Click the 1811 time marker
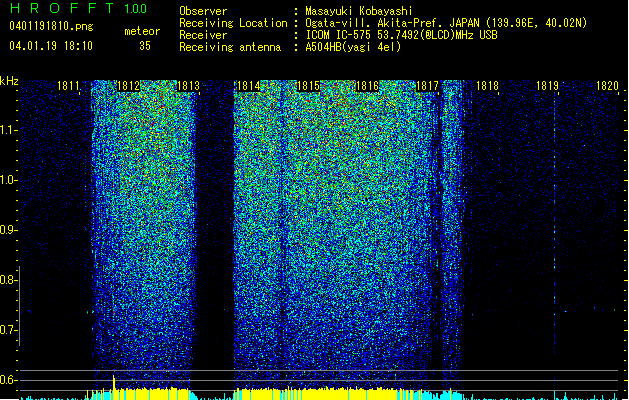This screenshot has width=629, height=400. tap(68, 86)
